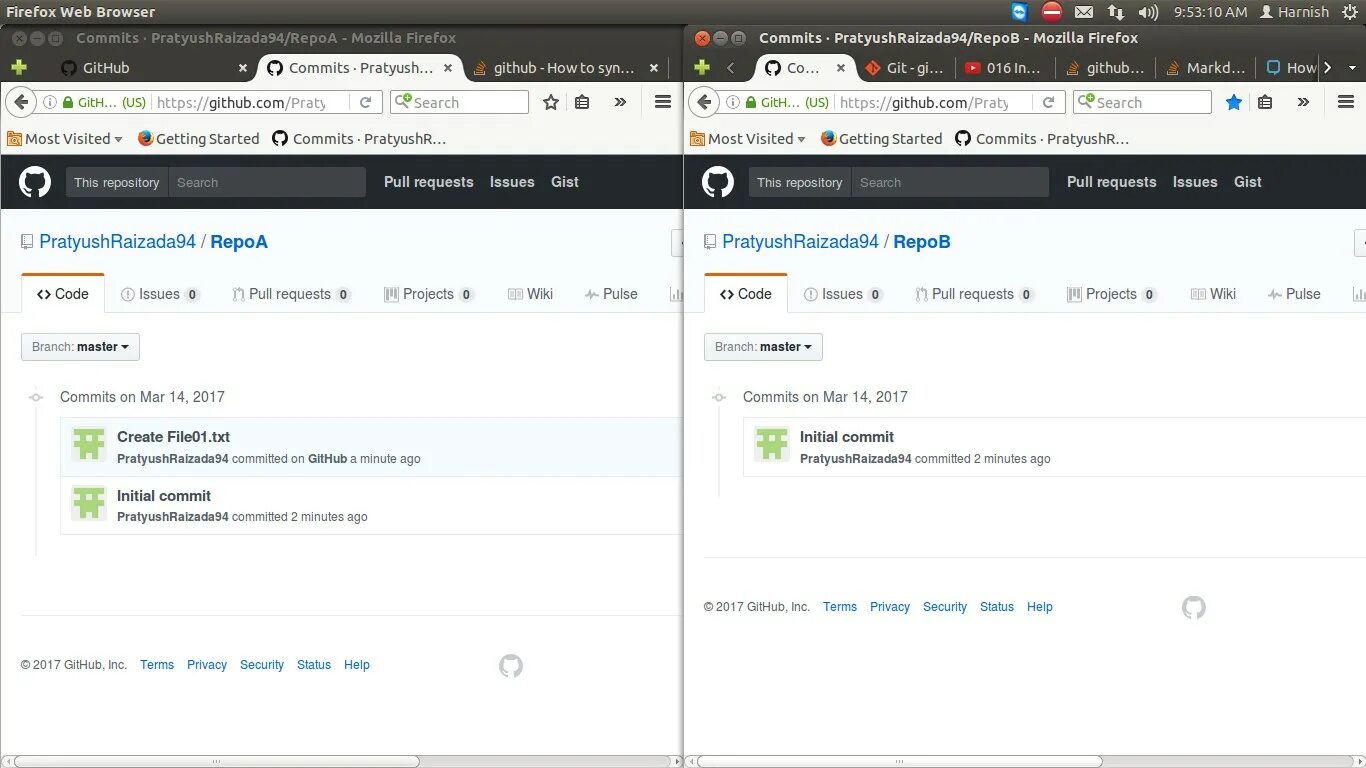The height and width of the screenshot is (768, 1366).
Task: Click the GitHub mark in RepoA footer
Action: click(511, 666)
